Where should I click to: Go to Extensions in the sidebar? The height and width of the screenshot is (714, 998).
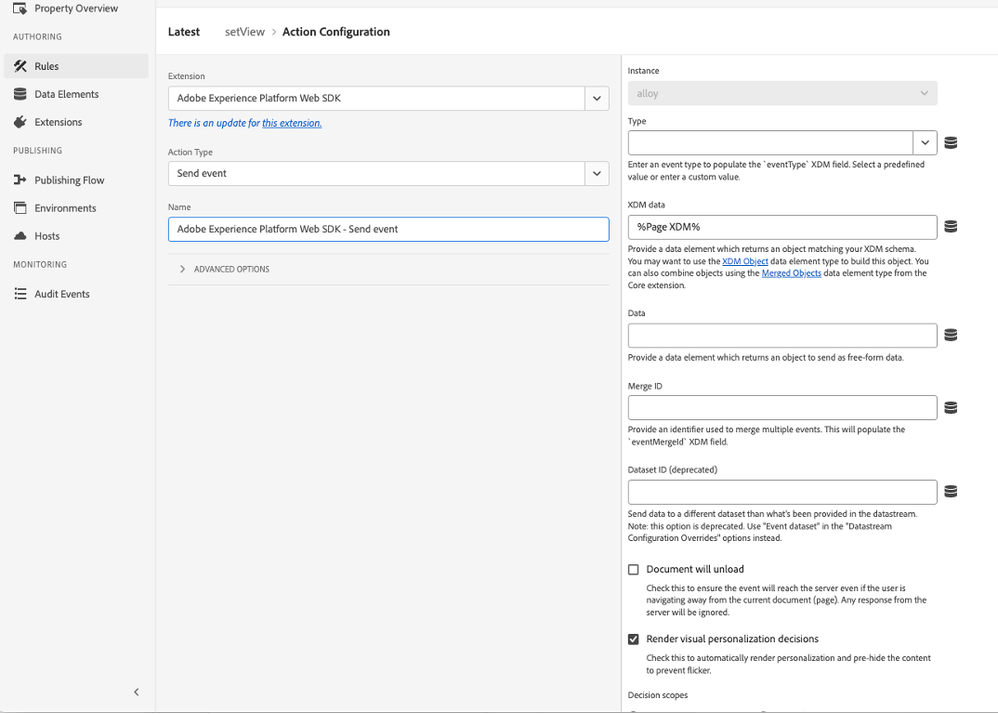point(58,122)
